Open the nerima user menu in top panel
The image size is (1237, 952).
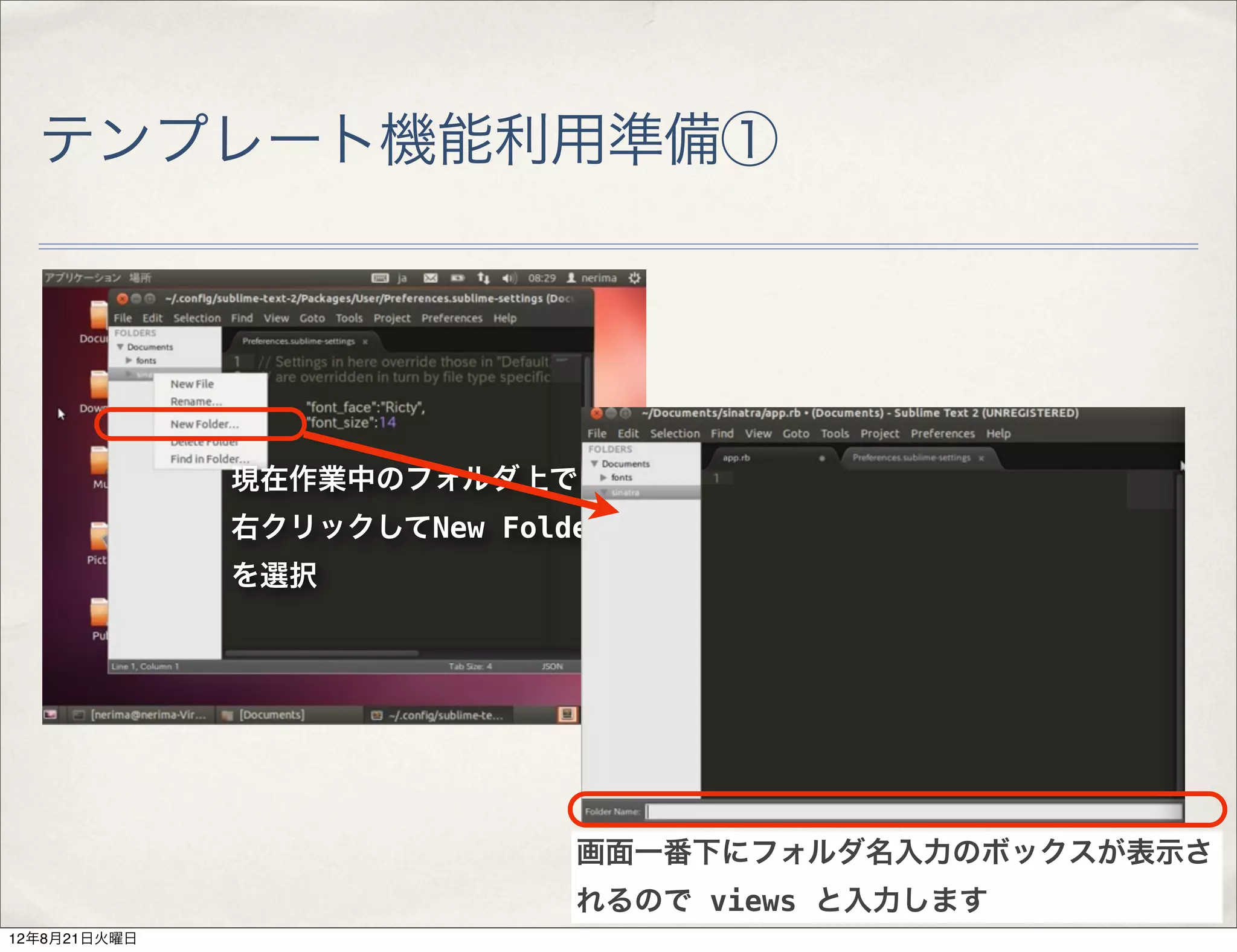(592, 278)
